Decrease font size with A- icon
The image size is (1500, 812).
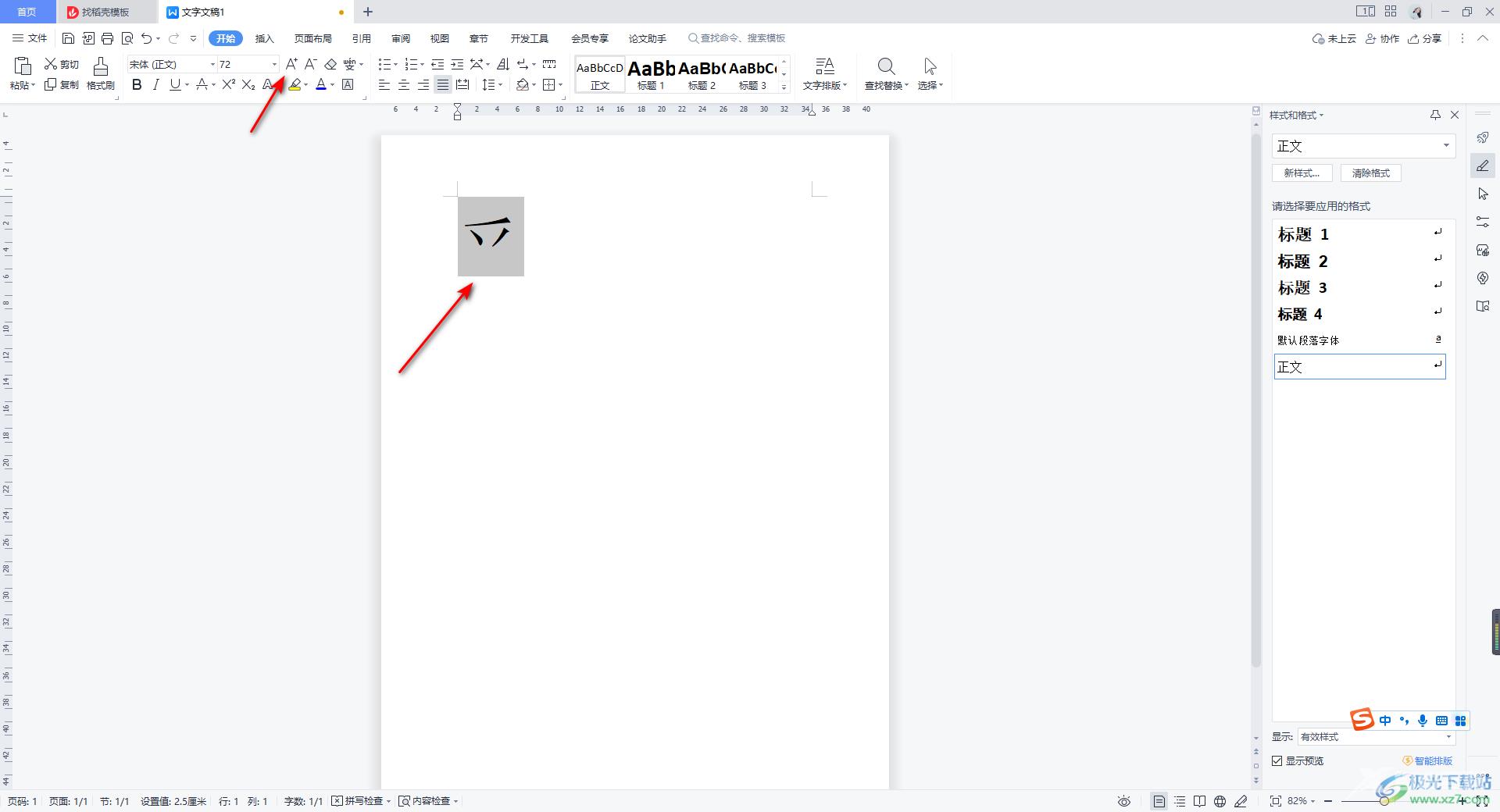tap(310, 64)
